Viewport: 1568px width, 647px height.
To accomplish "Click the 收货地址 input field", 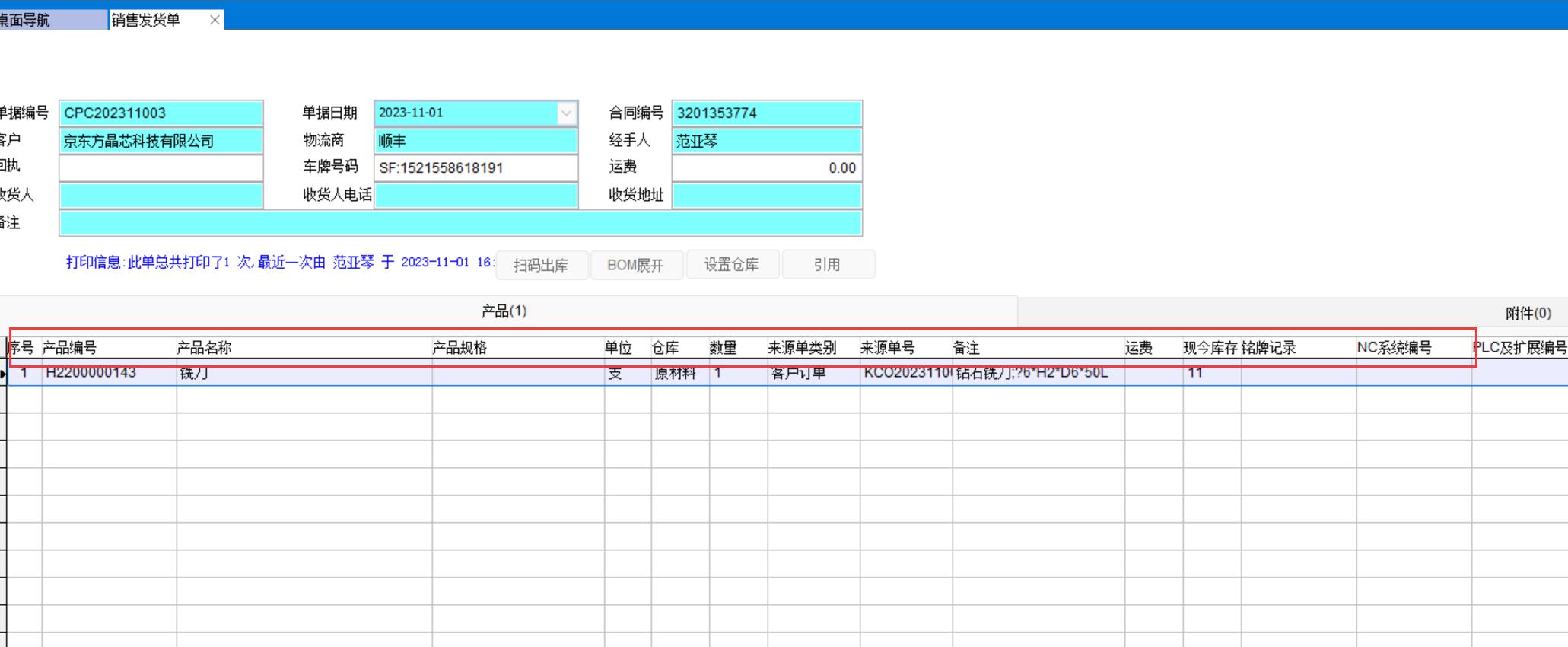I will (766, 196).
